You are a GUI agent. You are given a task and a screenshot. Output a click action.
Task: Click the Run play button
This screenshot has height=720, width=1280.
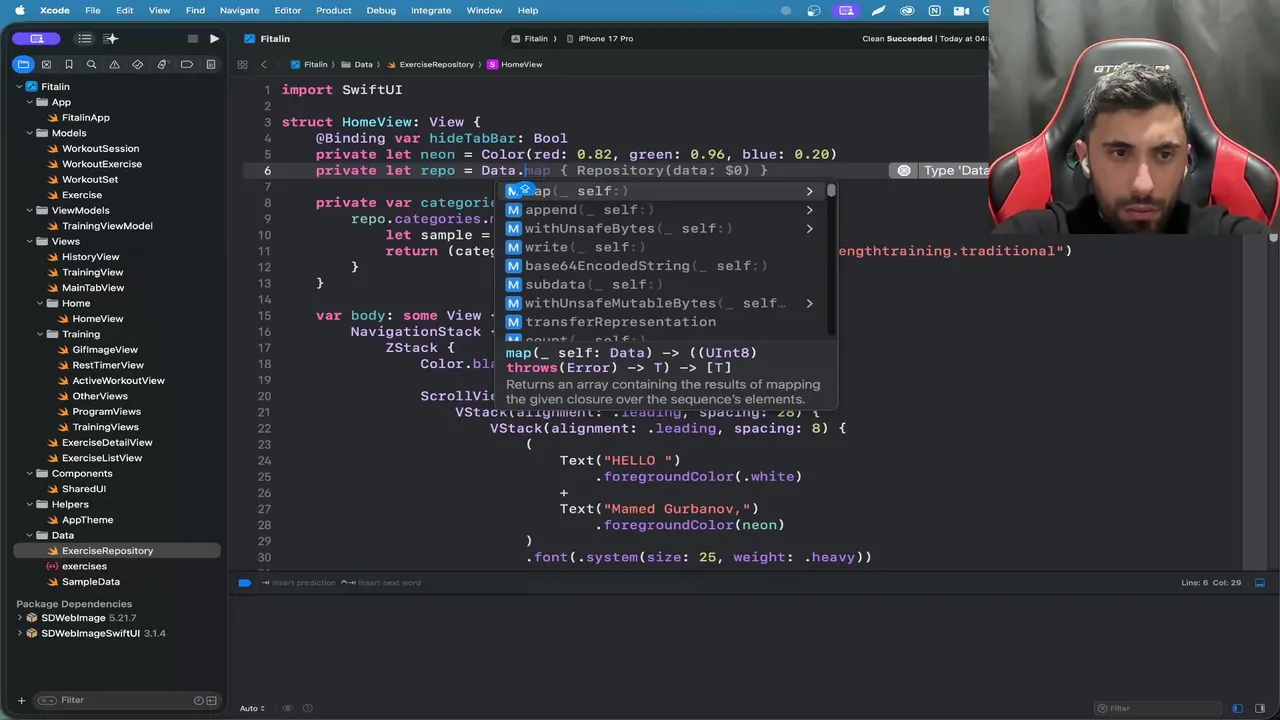(214, 39)
